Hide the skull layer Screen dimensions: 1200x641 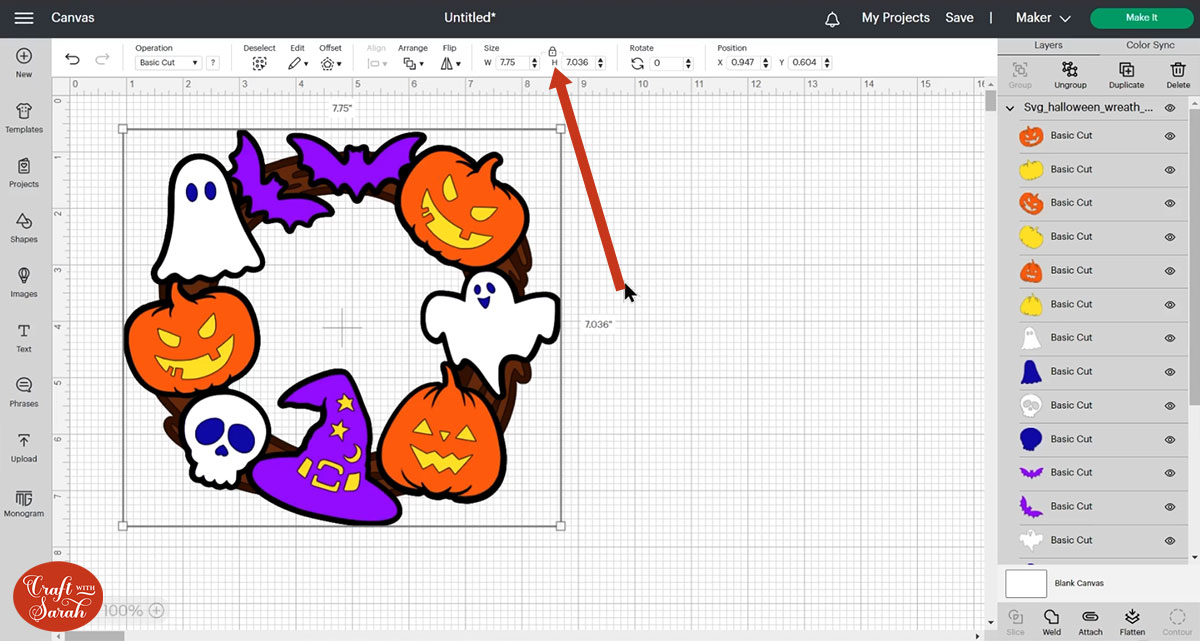click(x=1170, y=406)
